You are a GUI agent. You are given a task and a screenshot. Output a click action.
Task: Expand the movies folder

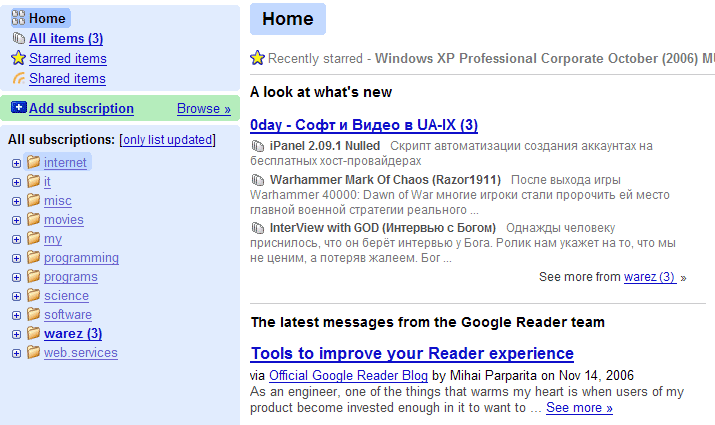[x=16, y=221]
